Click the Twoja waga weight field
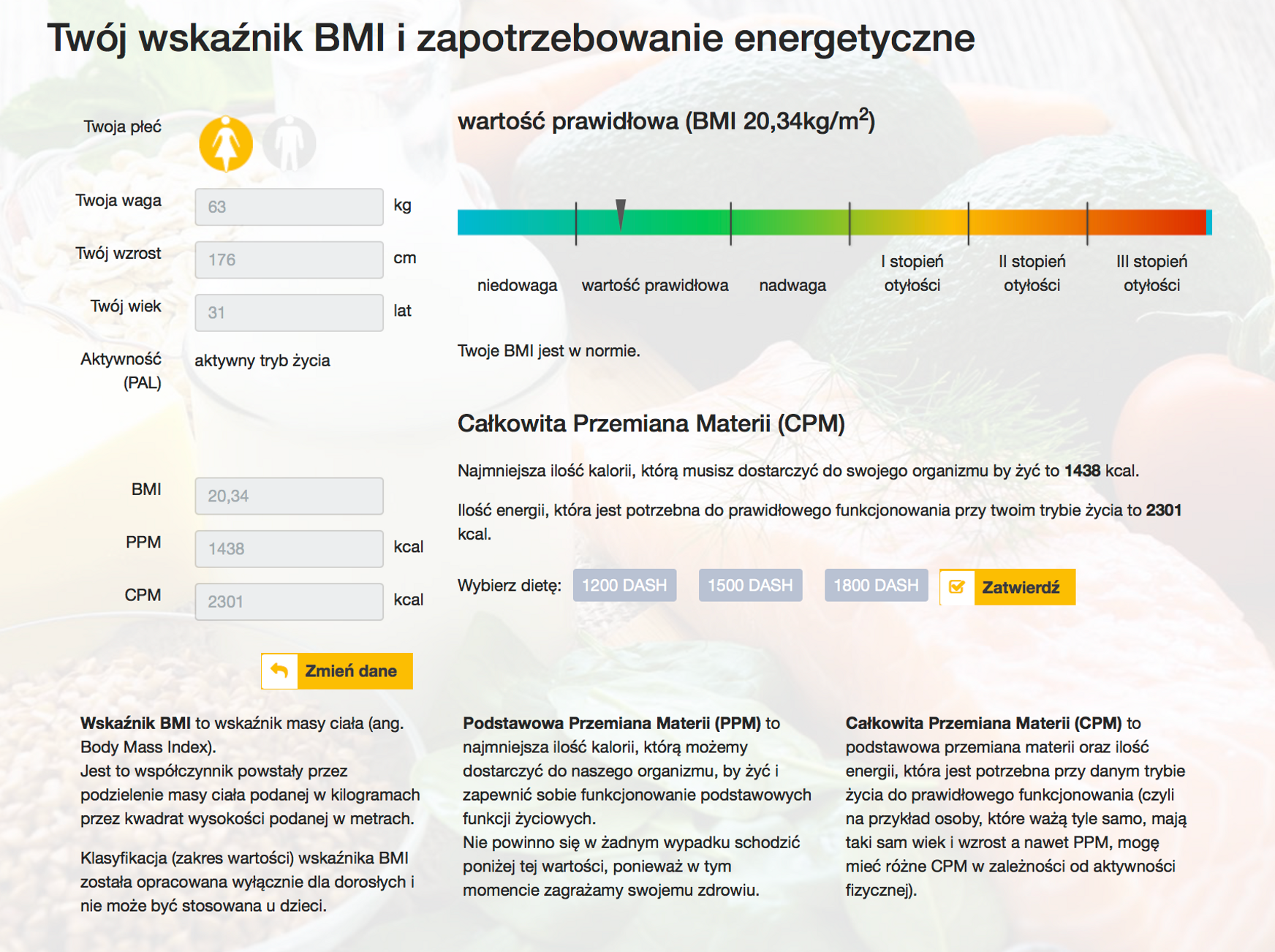 tap(289, 207)
